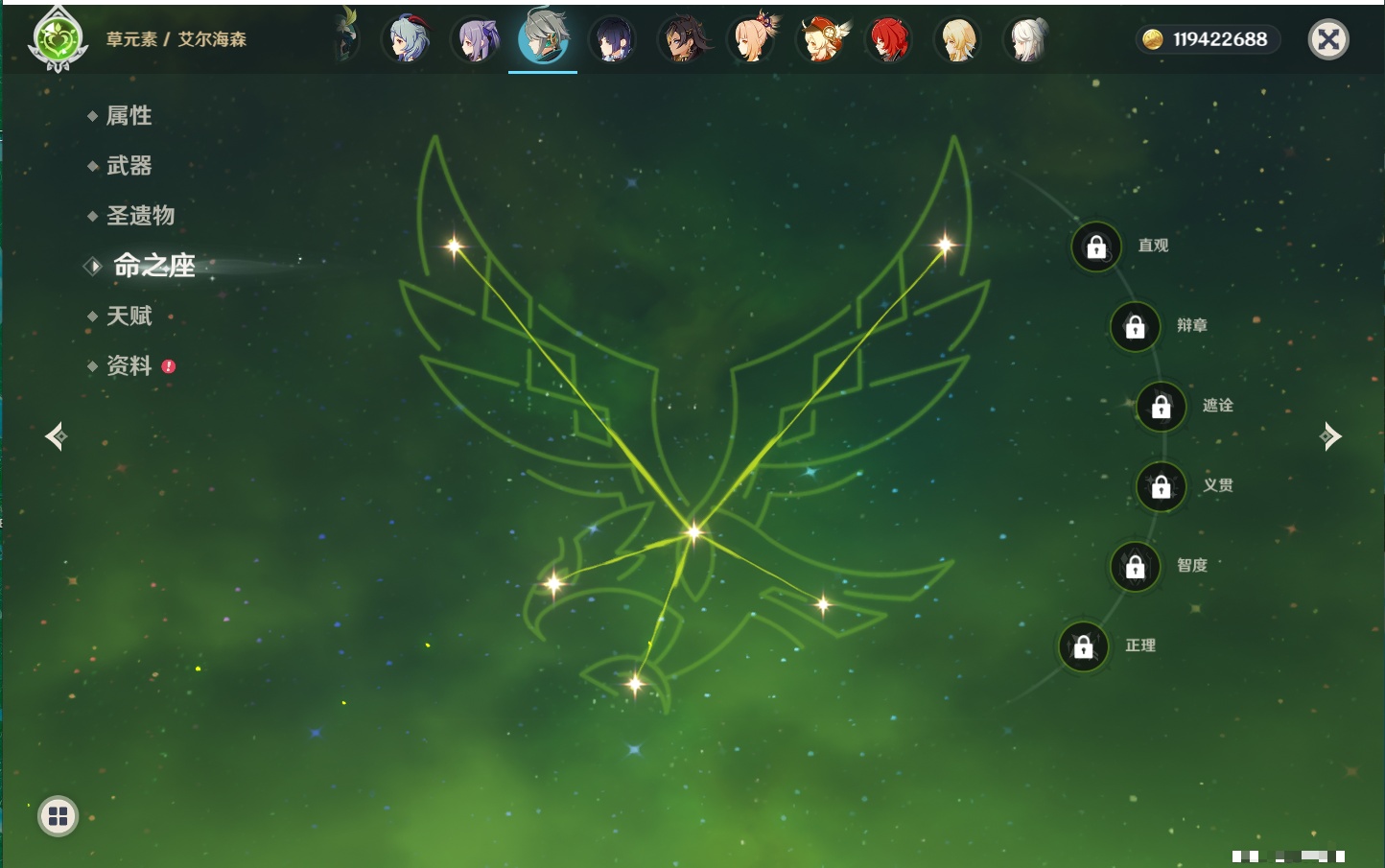The width and height of the screenshot is (1385, 868).
Task: Click the bottom-most star of the constellation
Action: tap(635, 684)
